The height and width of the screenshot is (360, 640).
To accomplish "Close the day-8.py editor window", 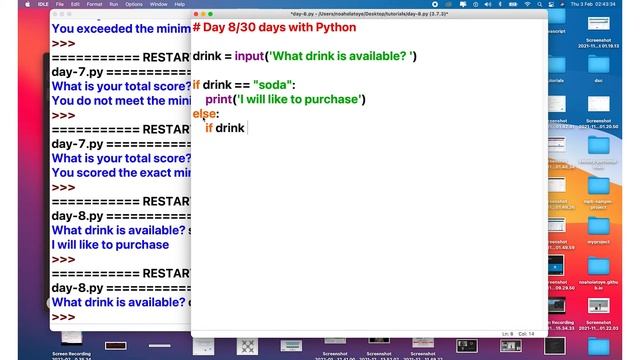I will pos(196,14).
